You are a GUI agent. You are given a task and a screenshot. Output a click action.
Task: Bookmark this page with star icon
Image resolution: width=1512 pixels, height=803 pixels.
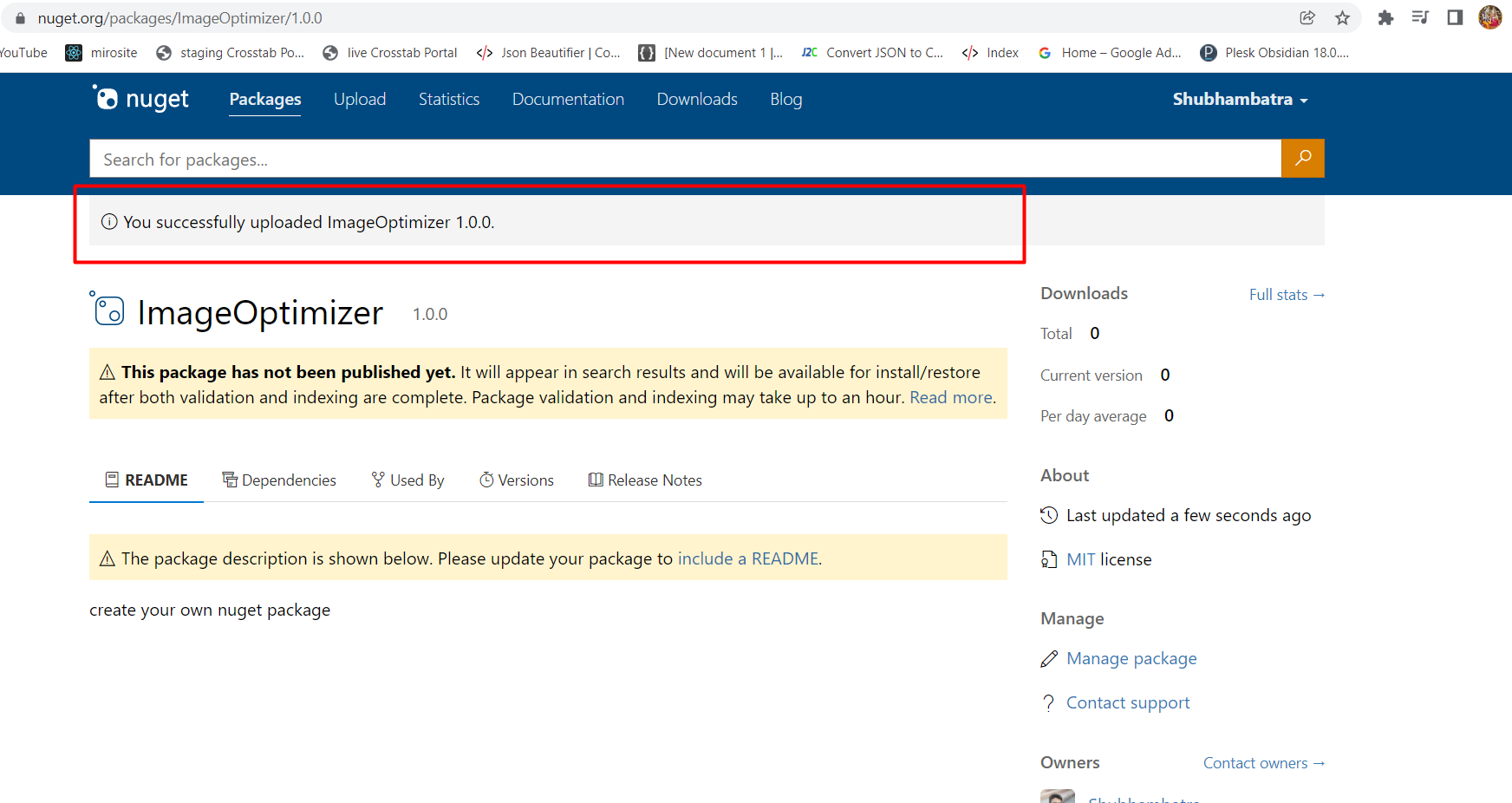(1342, 17)
